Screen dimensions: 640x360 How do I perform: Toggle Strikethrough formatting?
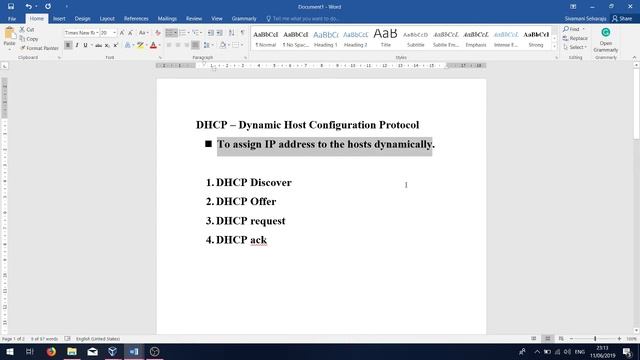[98, 45]
